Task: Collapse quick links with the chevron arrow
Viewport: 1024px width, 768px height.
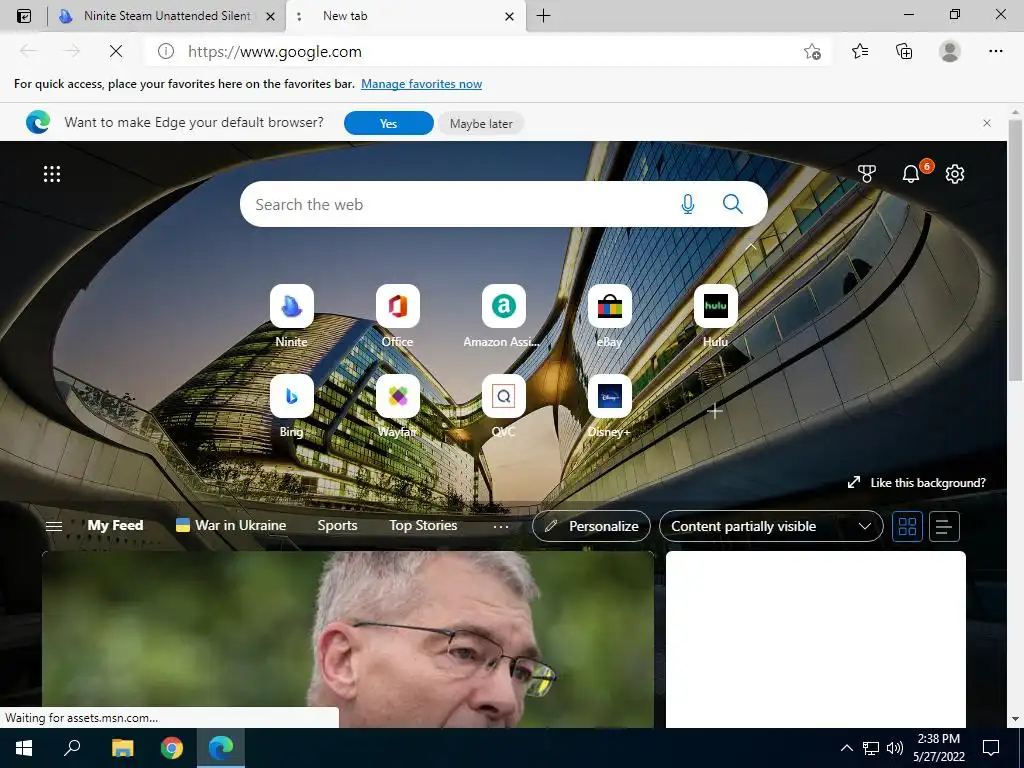Action: [750, 247]
